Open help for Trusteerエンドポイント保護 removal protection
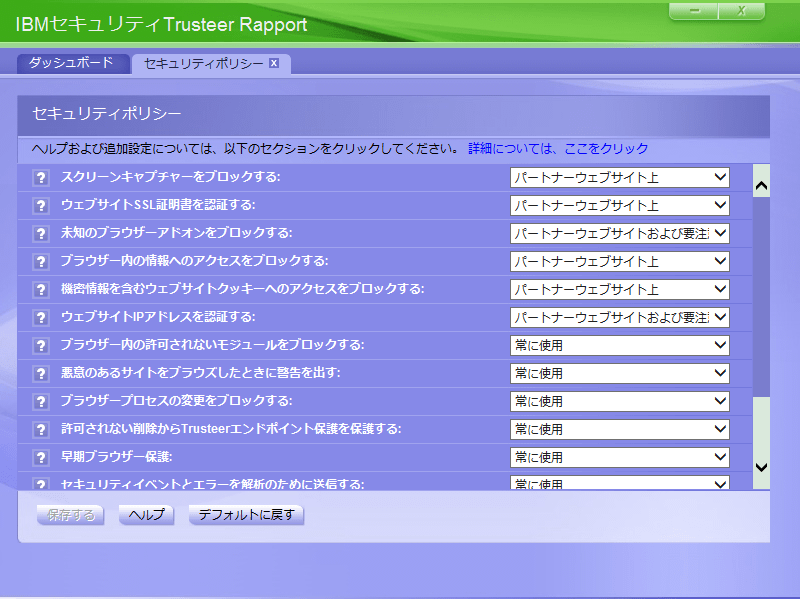The width and height of the screenshot is (800, 599). pyautogui.click(x=41, y=430)
